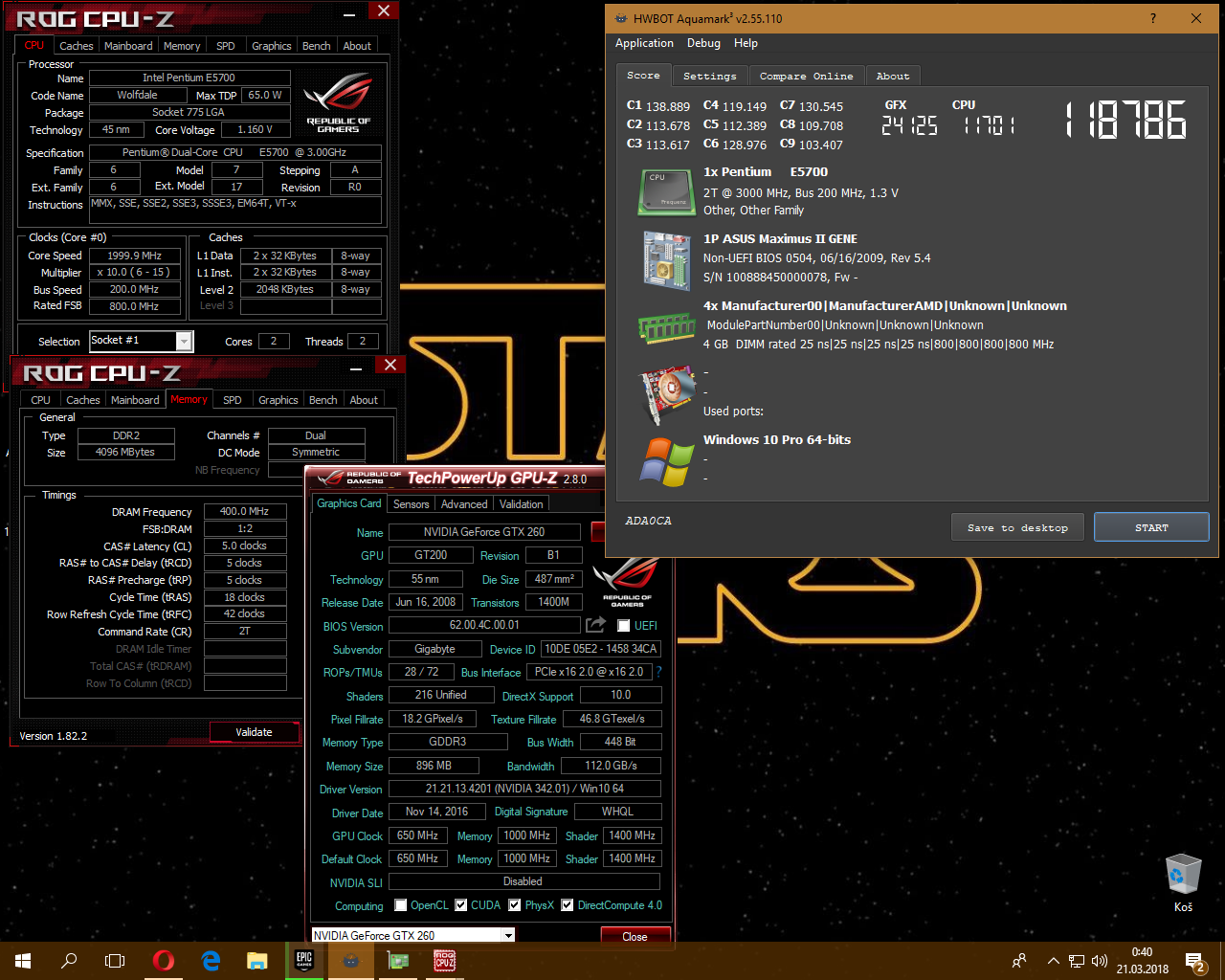Open the Socket #1 selection dropdown

click(185, 341)
